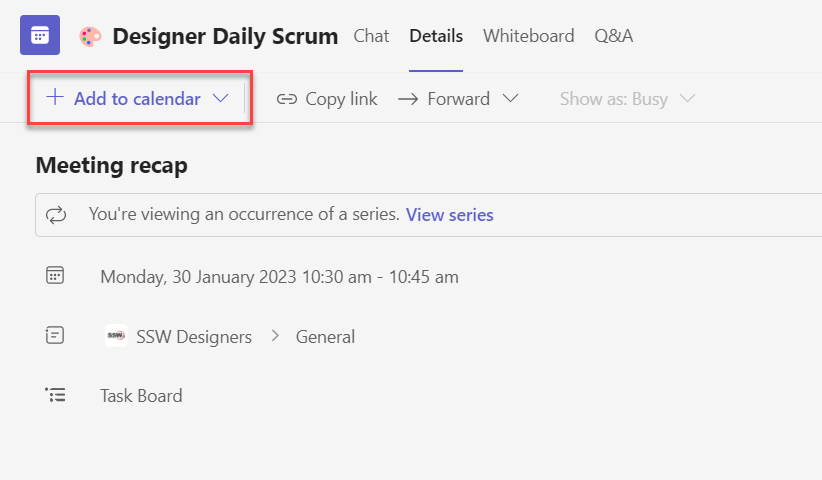822x480 pixels.
Task: Click the purple meeting calendar icon
Action: [x=40, y=36]
